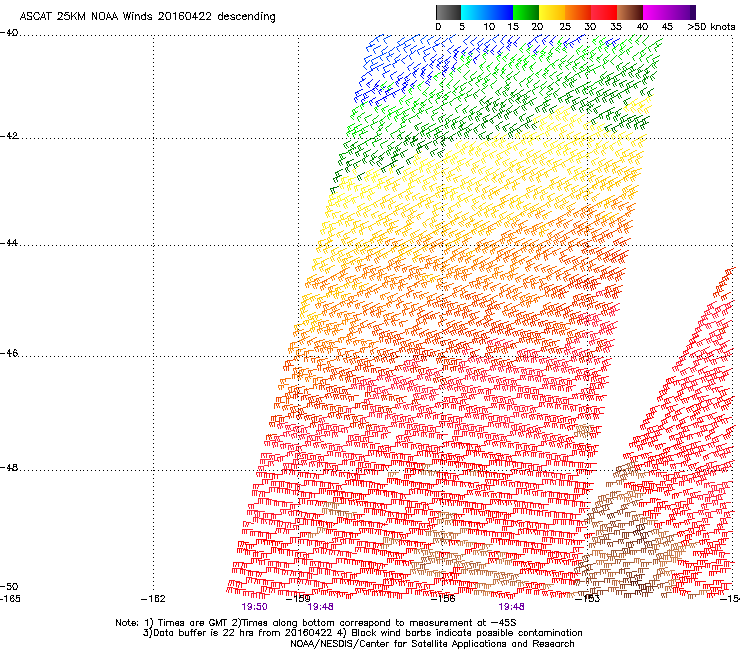740x650 pixels.
Task: Click the magenta 40-45 knots legend segment
Action: (656, 12)
